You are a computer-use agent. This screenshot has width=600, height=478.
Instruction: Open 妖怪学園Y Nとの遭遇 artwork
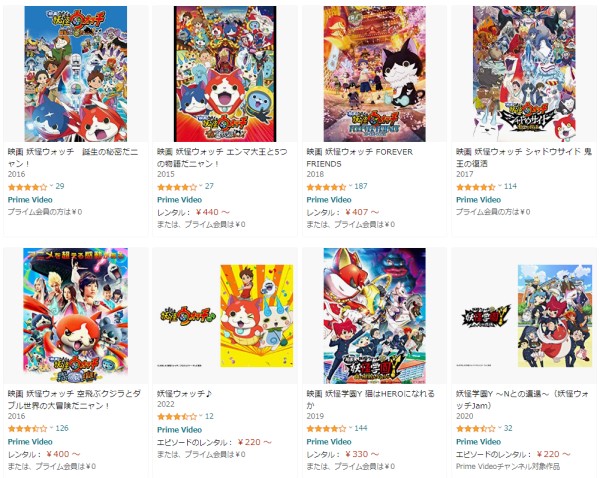[524, 316]
